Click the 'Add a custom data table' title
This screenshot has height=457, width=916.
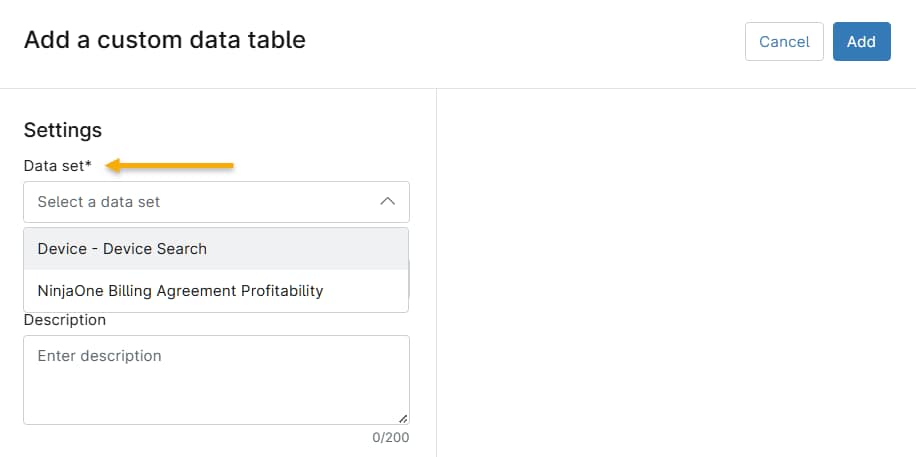[165, 41]
